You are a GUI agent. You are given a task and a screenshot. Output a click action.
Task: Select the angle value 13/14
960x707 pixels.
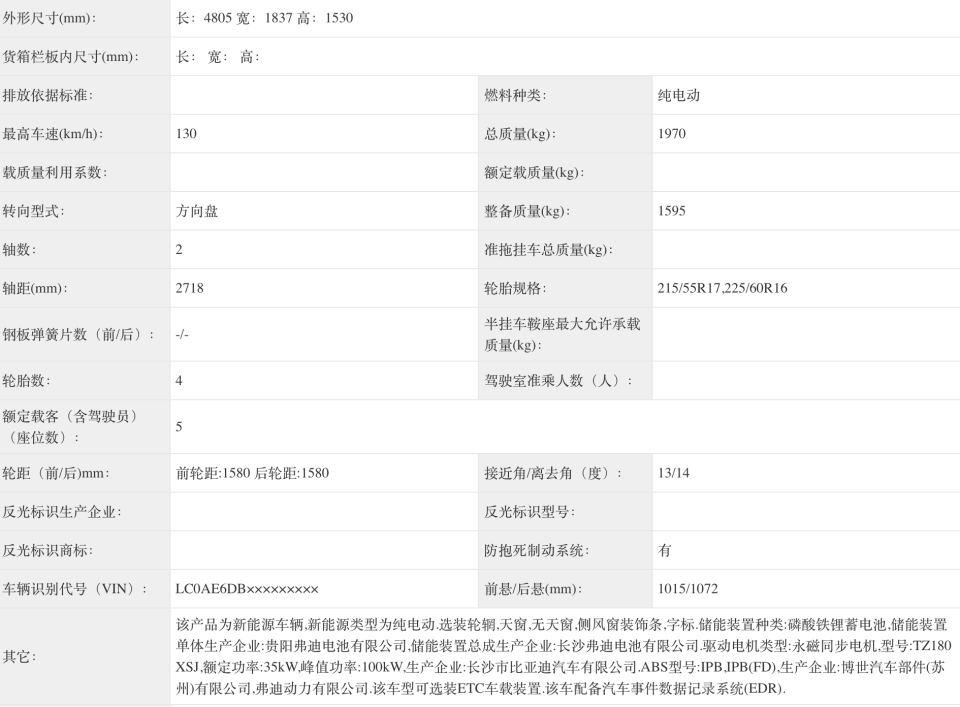coord(673,473)
